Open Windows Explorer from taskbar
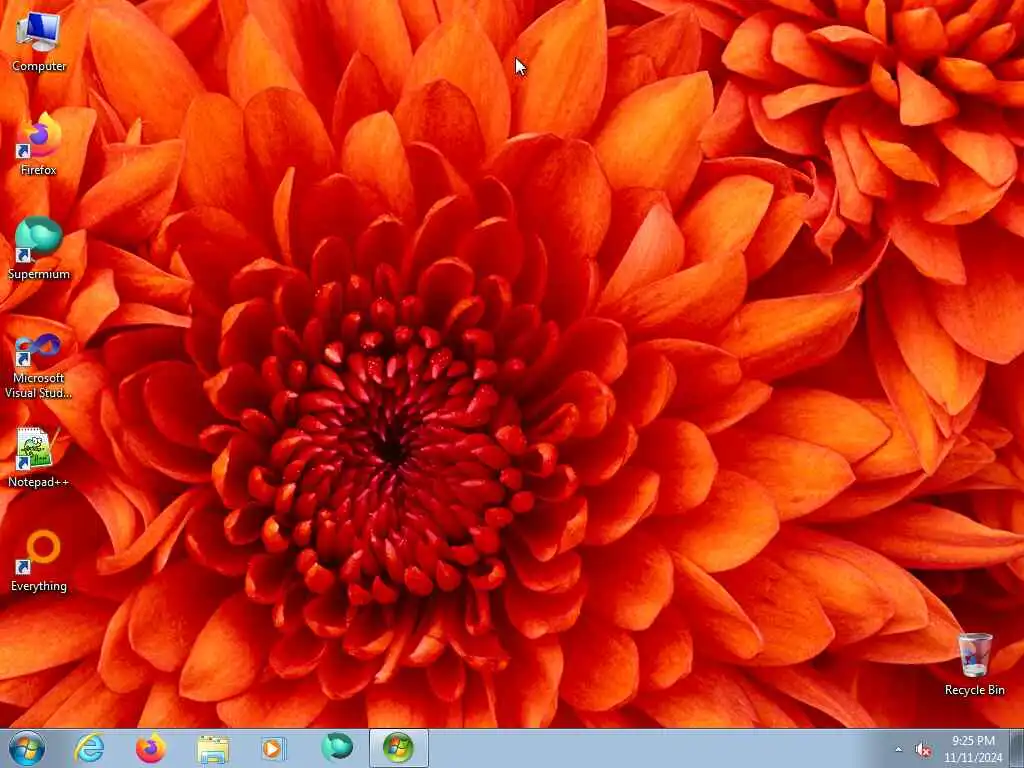This screenshot has height=768, width=1024. (212, 748)
